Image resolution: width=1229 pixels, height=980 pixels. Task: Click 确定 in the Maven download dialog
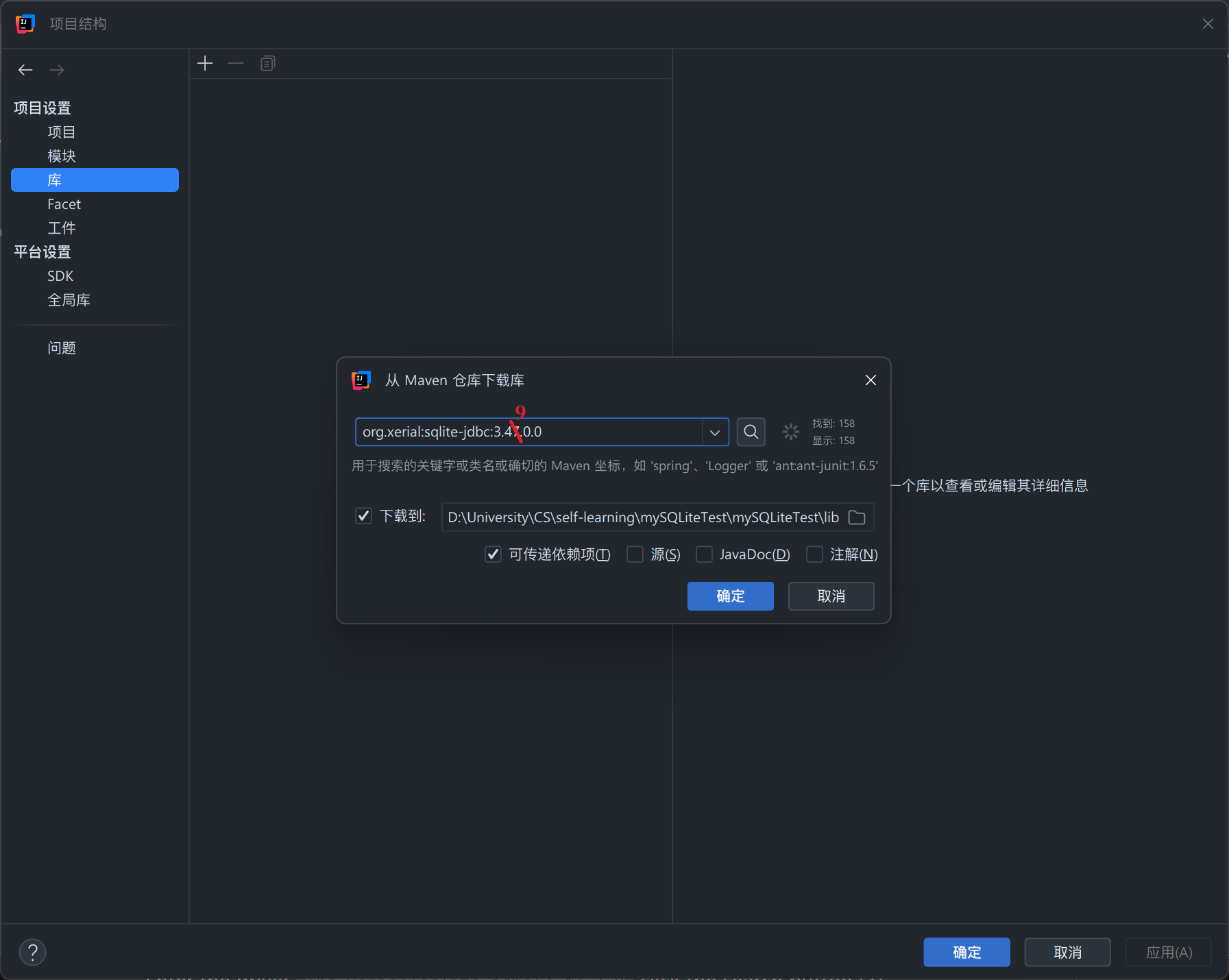point(730,596)
